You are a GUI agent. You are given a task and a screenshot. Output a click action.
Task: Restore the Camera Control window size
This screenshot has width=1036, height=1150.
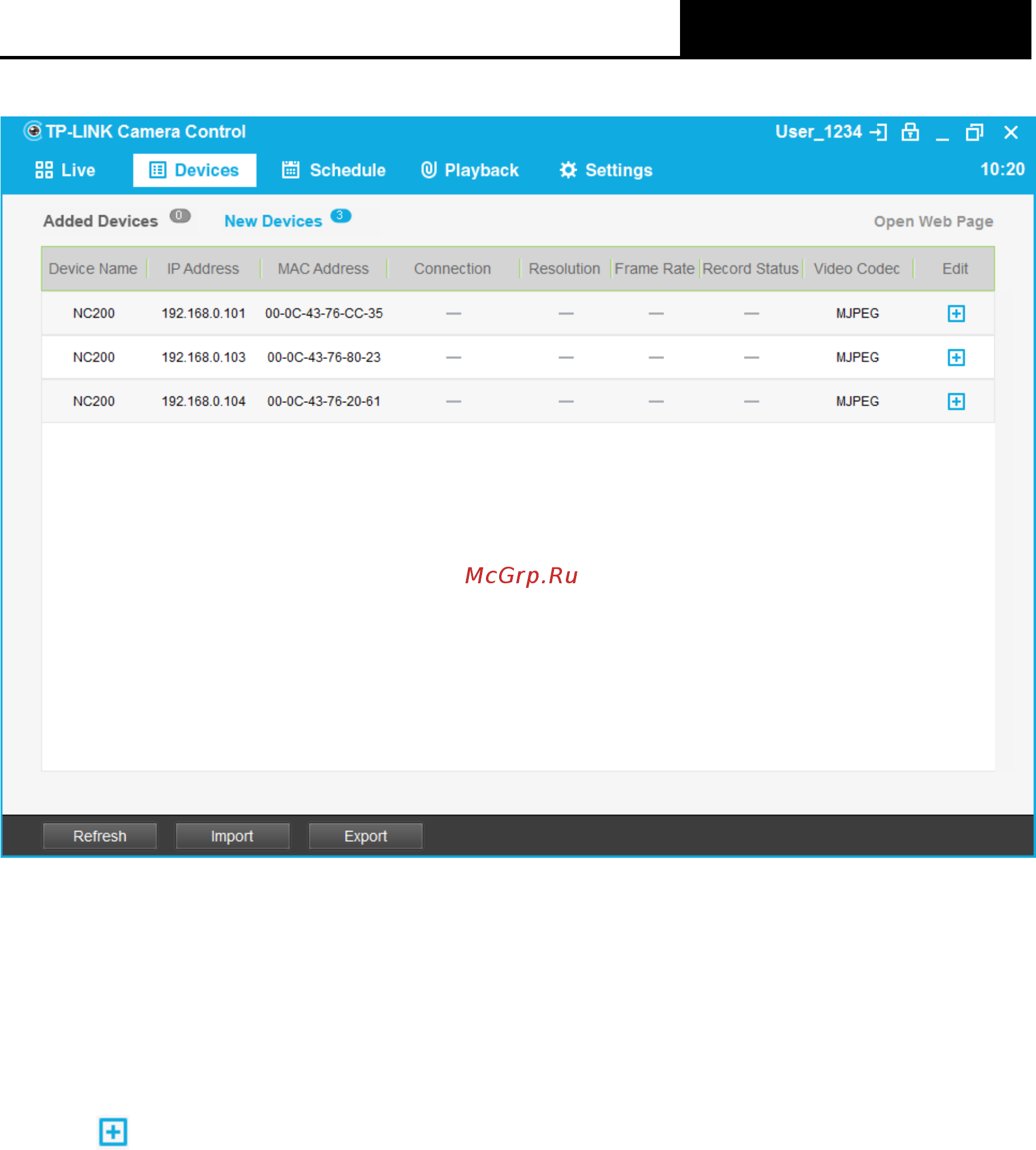pos(974,132)
